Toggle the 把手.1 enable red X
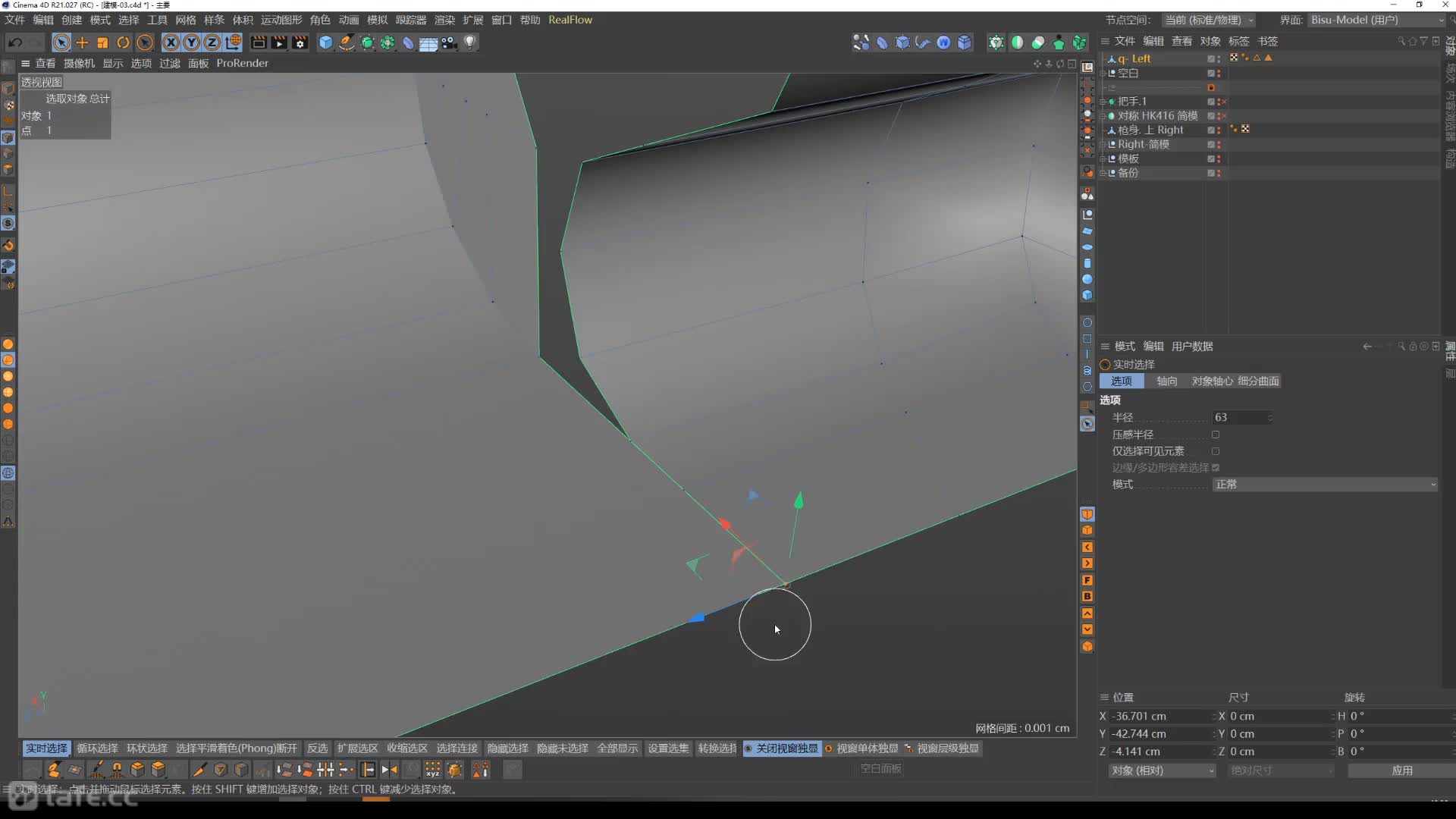This screenshot has height=819, width=1456. (1224, 102)
